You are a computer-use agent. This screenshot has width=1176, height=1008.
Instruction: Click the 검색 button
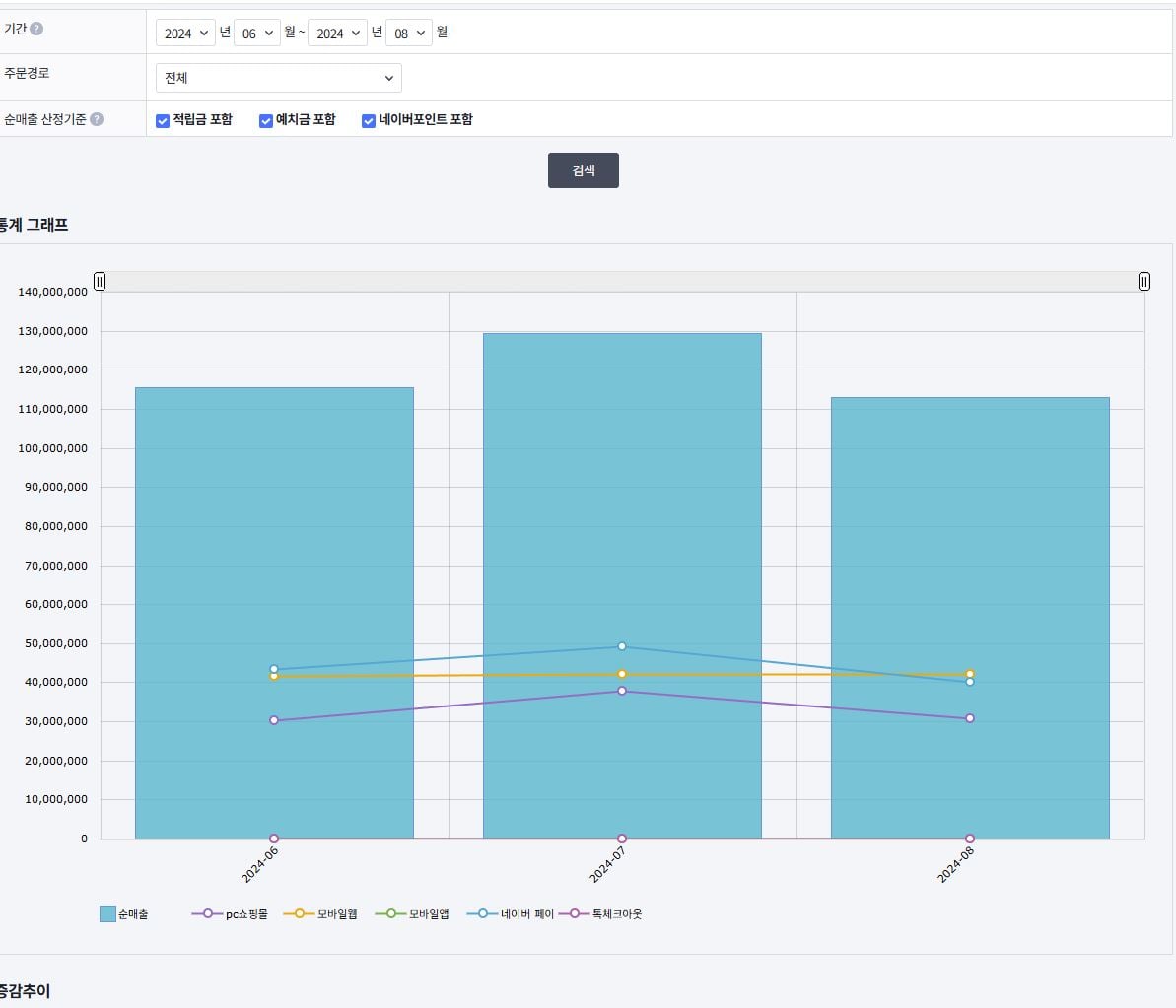tap(584, 170)
